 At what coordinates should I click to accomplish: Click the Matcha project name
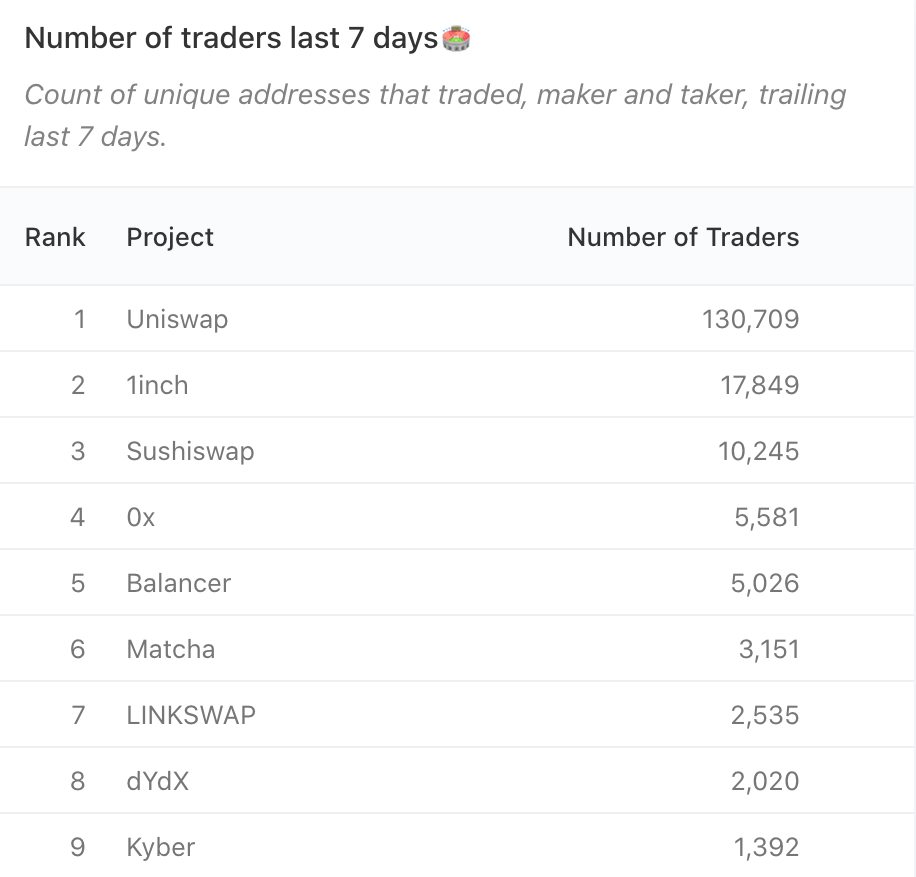click(171, 650)
